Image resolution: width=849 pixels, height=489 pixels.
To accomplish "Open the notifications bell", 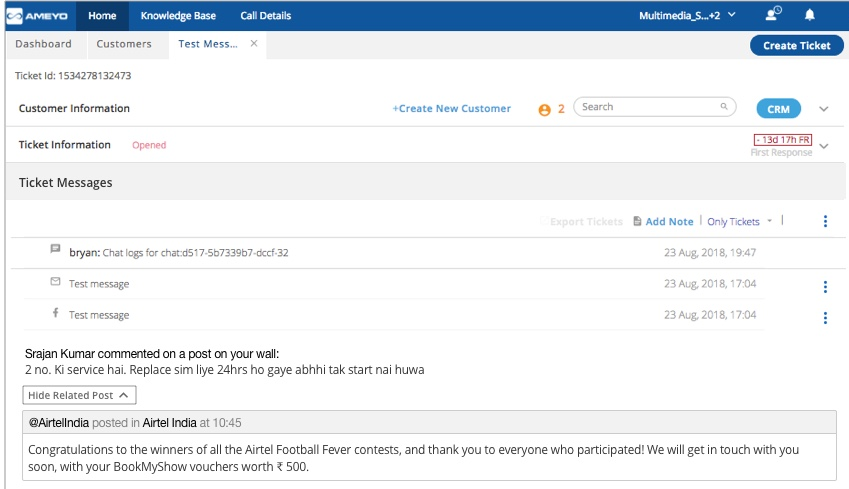I will 809,15.
